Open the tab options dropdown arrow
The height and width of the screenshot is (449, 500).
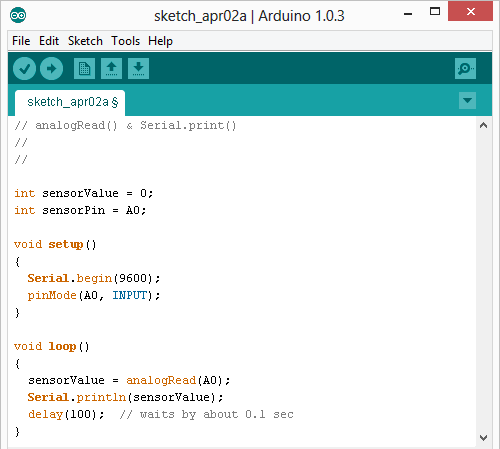[467, 100]
